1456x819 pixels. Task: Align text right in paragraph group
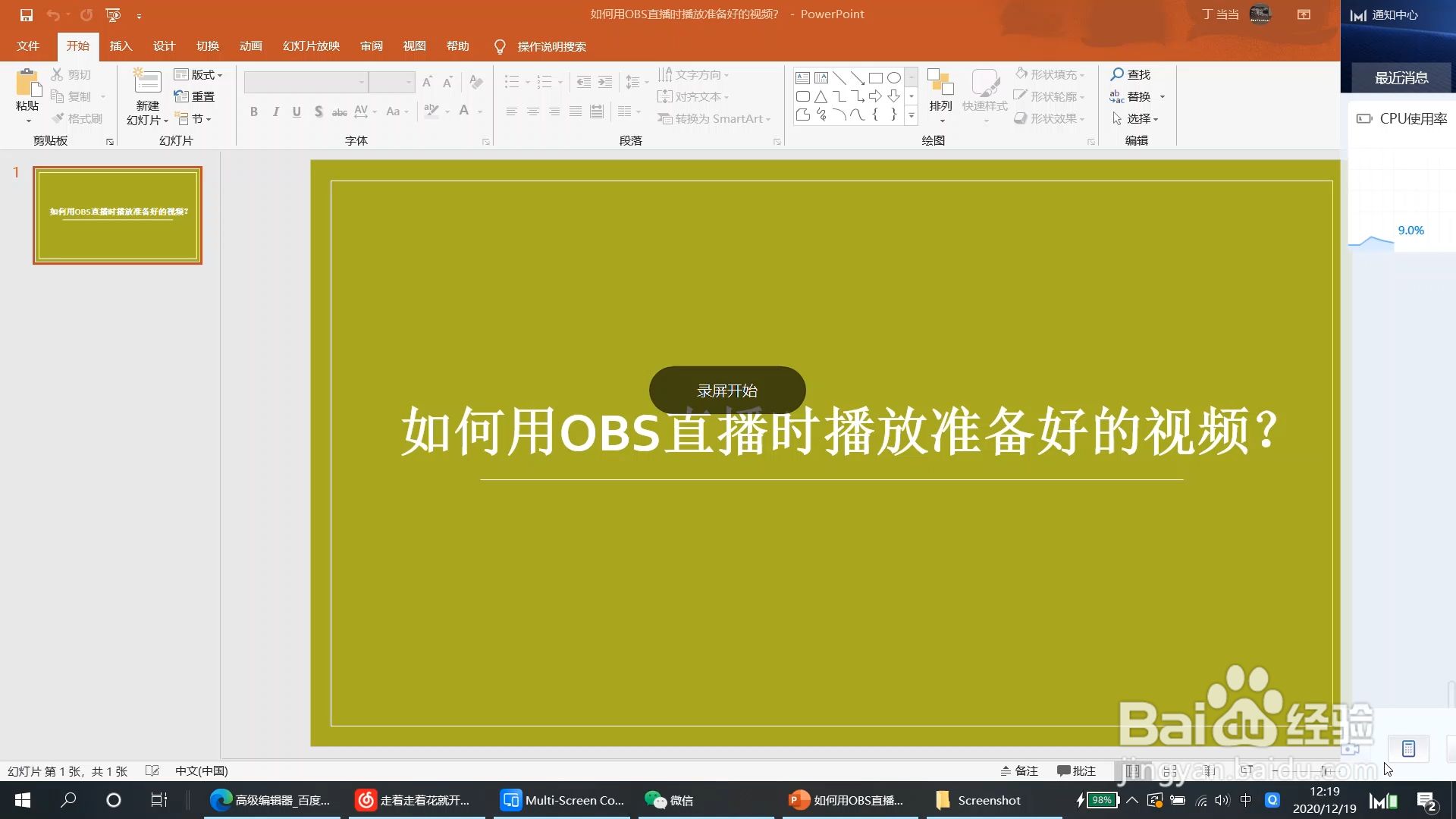(554, 111)
